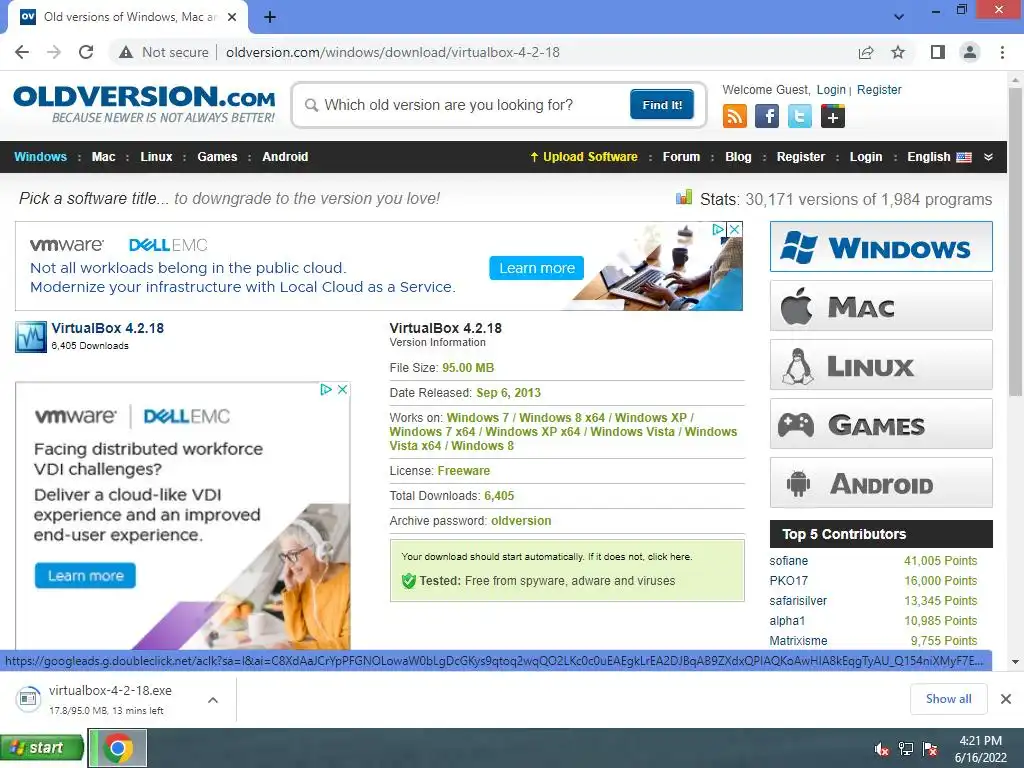Click Upload Software in navigation bar
Viewport: 1024px width, 768px height.
[583, 157]
